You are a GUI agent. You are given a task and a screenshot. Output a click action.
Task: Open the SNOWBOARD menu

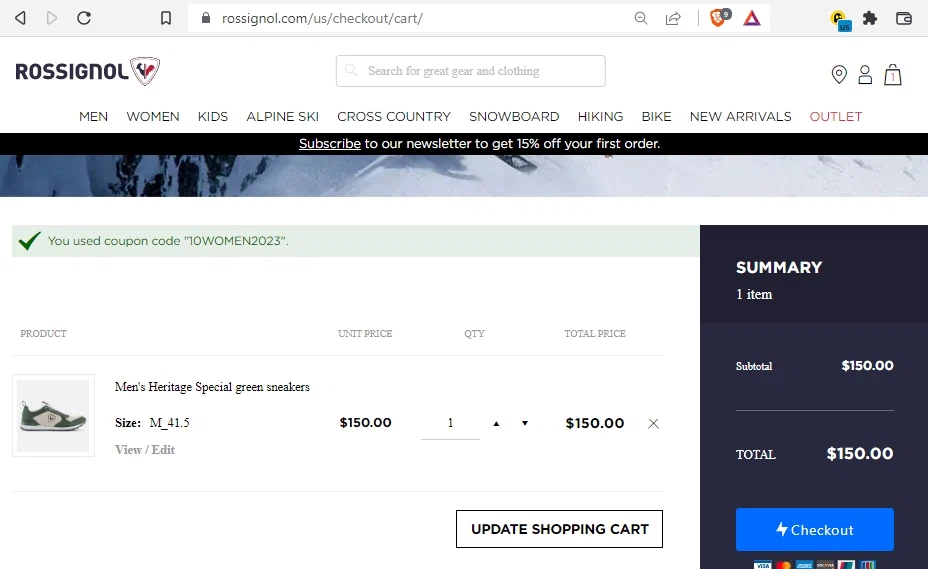pos(514,117)
